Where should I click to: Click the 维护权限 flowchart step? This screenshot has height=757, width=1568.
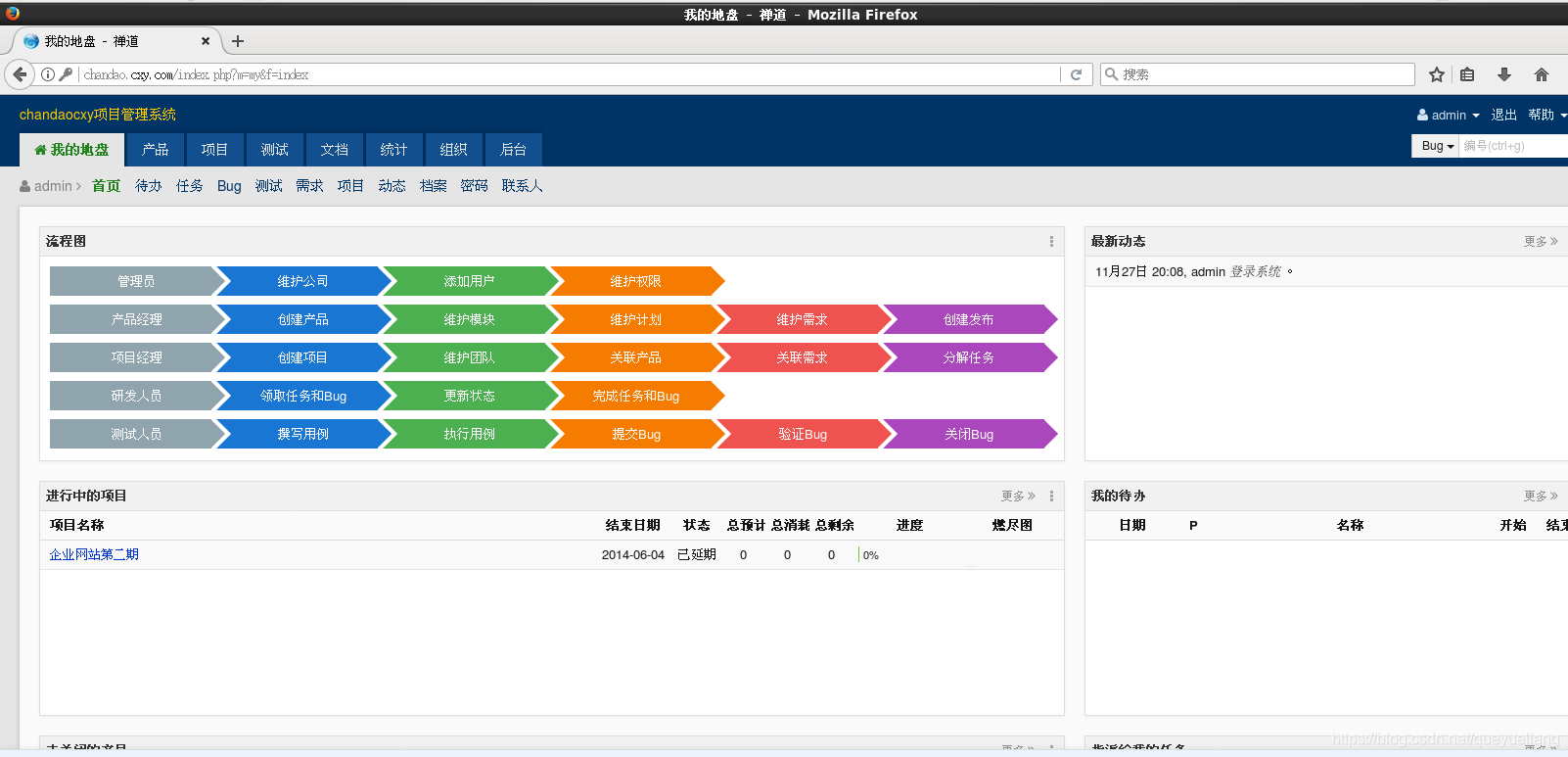[636, 281]
